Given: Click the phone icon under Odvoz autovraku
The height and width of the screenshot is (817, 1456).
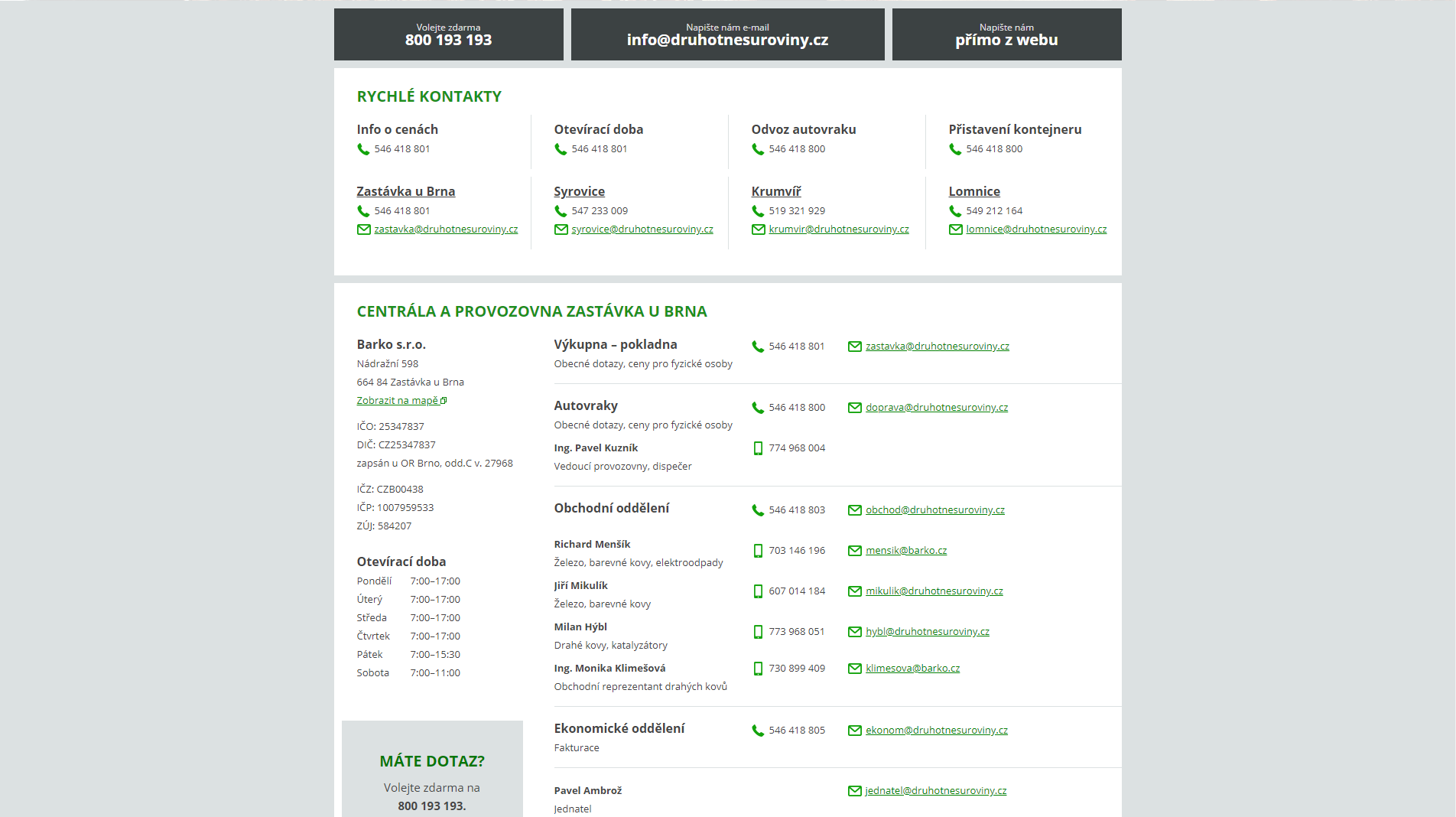Looking at the screenshot, I should [758, 149].
